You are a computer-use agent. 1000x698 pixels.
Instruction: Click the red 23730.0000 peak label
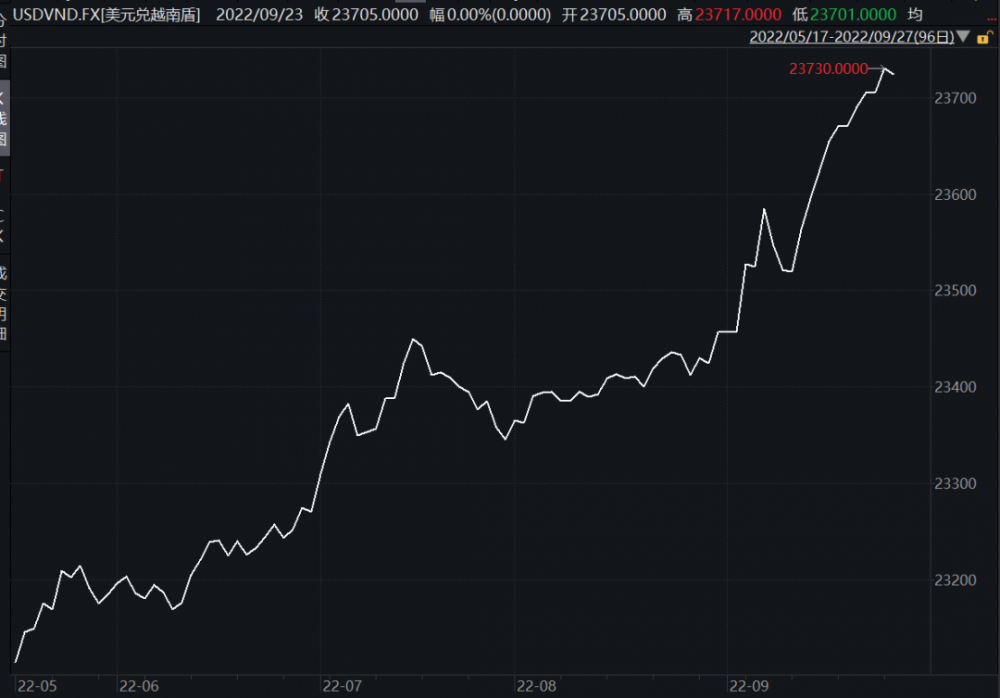pos(828,69)
